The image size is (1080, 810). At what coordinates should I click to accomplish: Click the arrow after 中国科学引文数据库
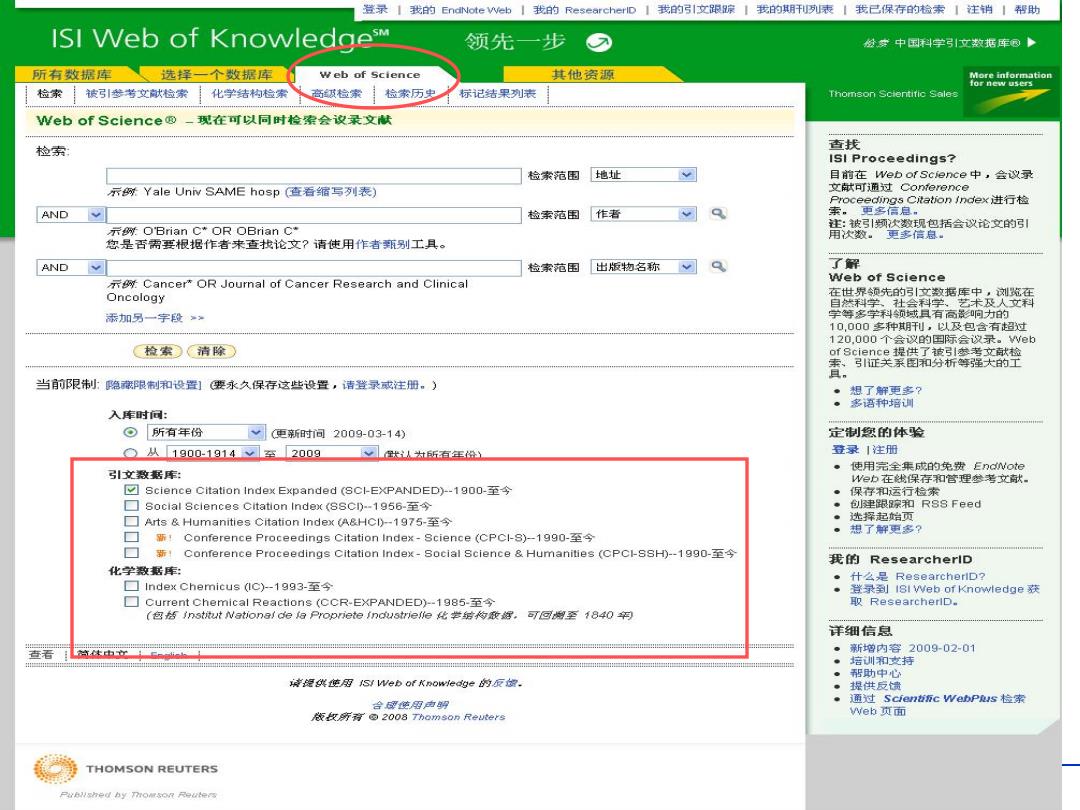click(x=1031, y=42)
